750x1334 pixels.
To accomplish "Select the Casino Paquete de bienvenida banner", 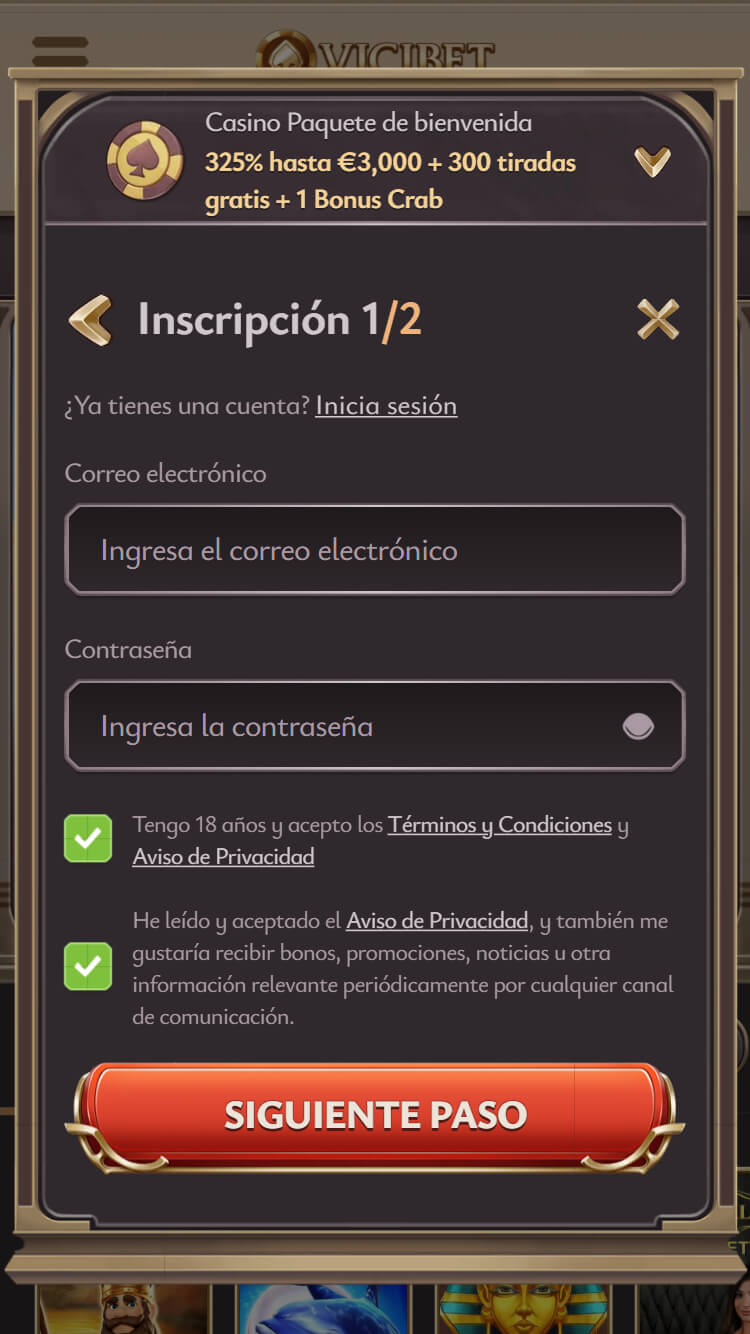I will tap(375, 160).
